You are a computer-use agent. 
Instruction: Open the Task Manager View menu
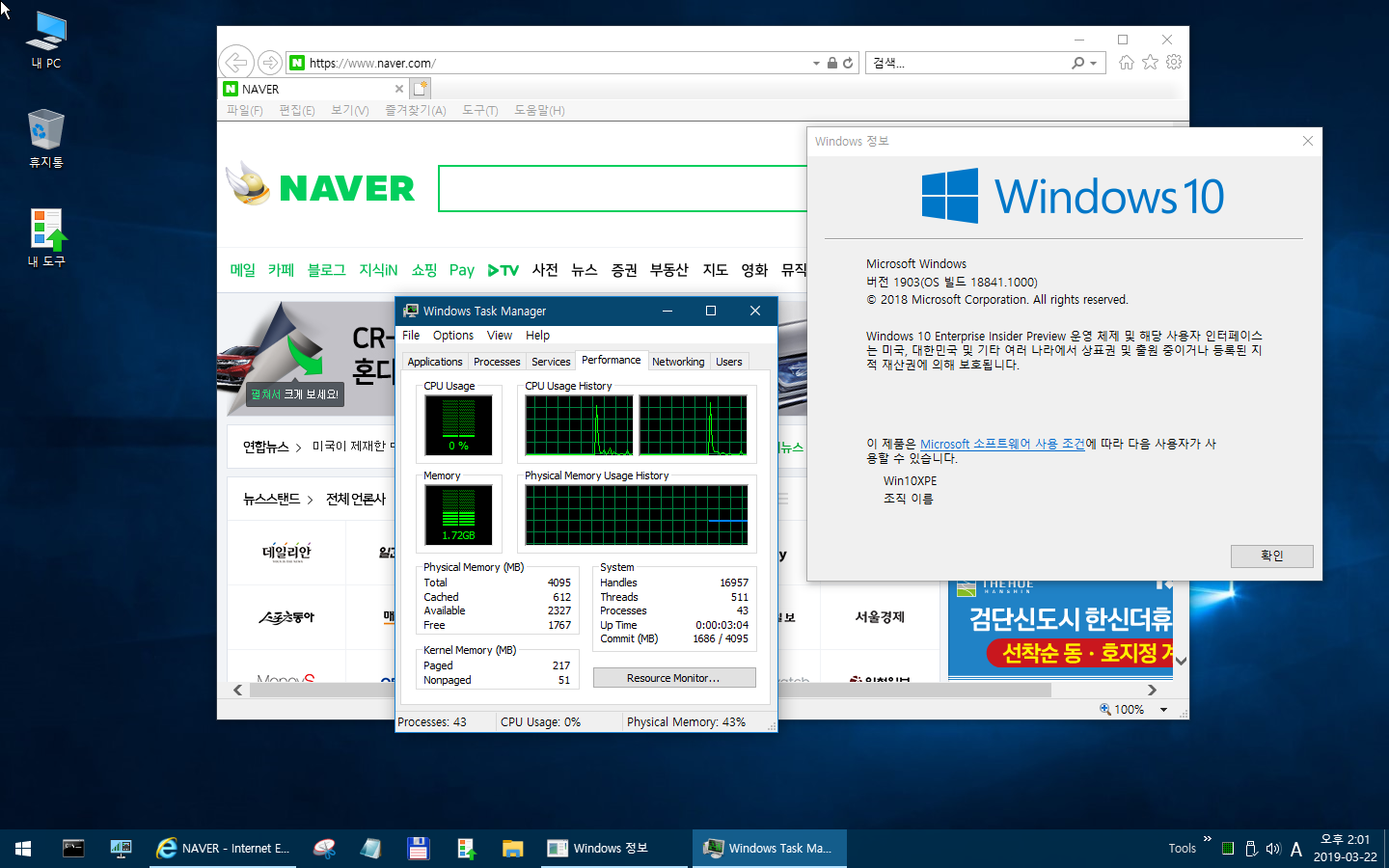[500, 336]
